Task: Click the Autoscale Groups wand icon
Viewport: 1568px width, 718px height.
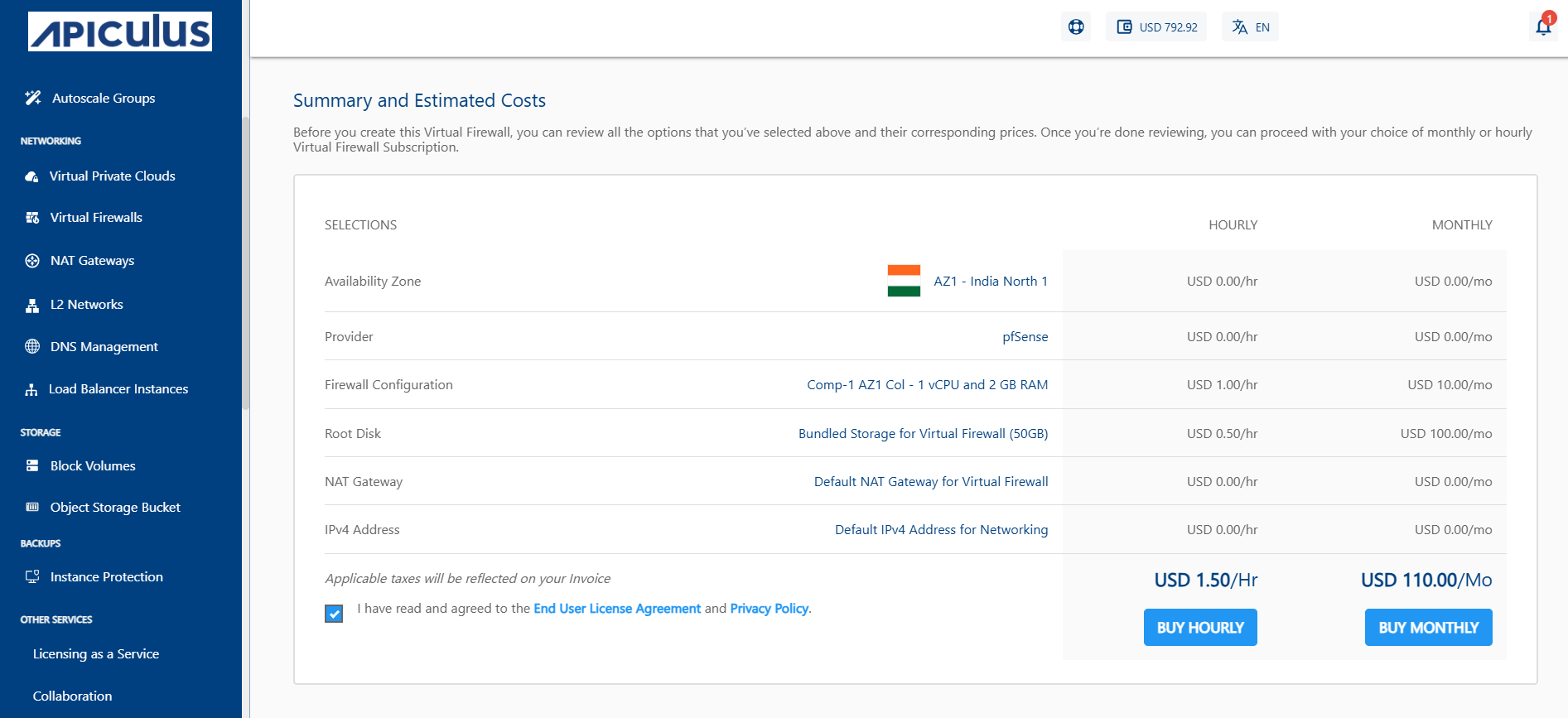Action: click(32, 98)
